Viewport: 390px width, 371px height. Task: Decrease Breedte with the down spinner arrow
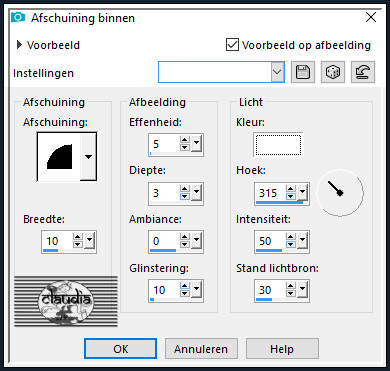coord(78,244)
